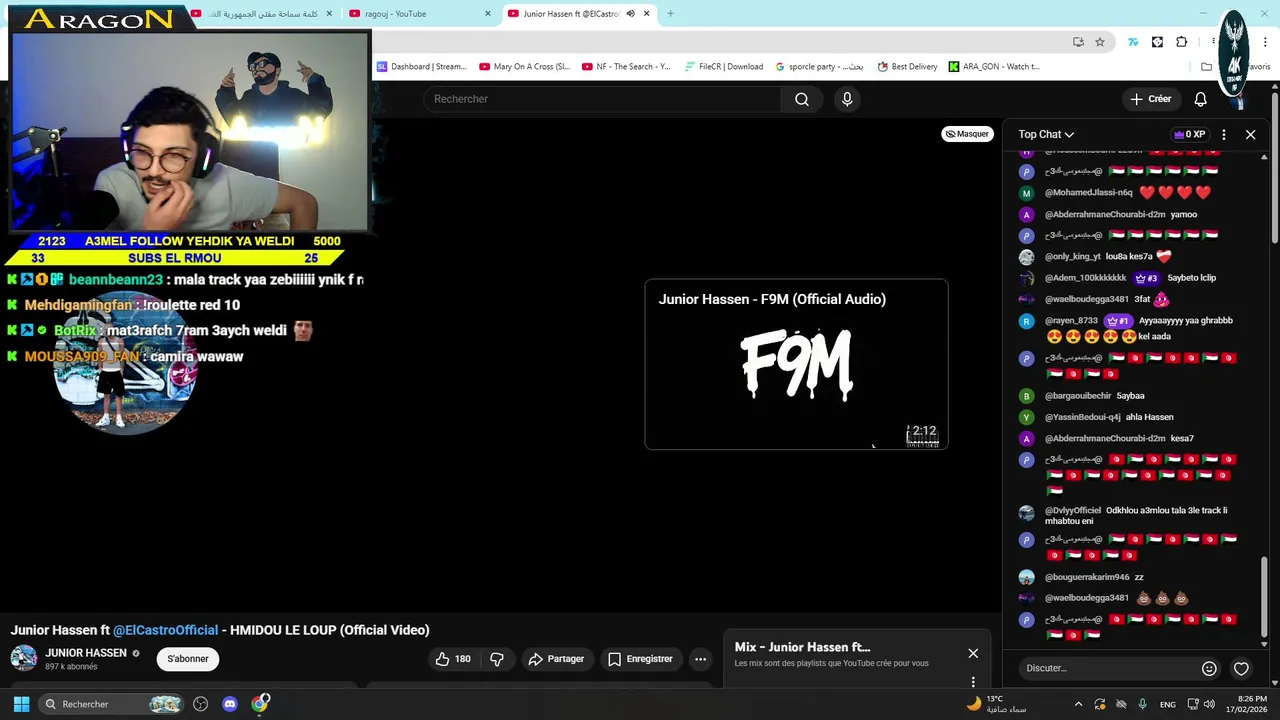Viewport: 1280px width, 720px height.
Task: Open the @ElCastroOfficial channel link
Action: click(x=165, y=630)
